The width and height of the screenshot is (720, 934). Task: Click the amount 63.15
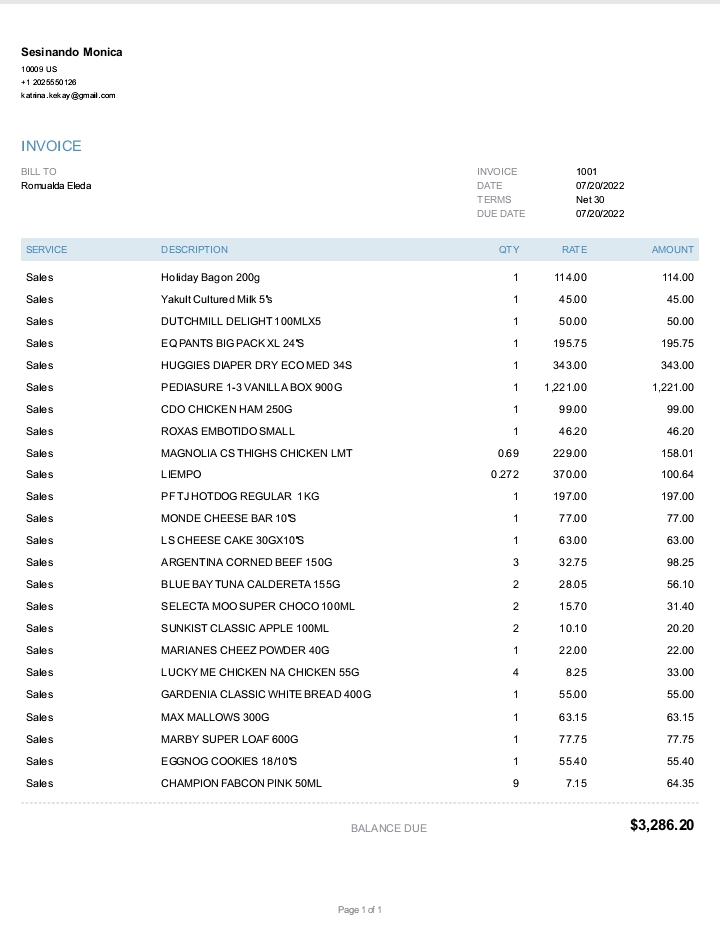tap(680, 718)
